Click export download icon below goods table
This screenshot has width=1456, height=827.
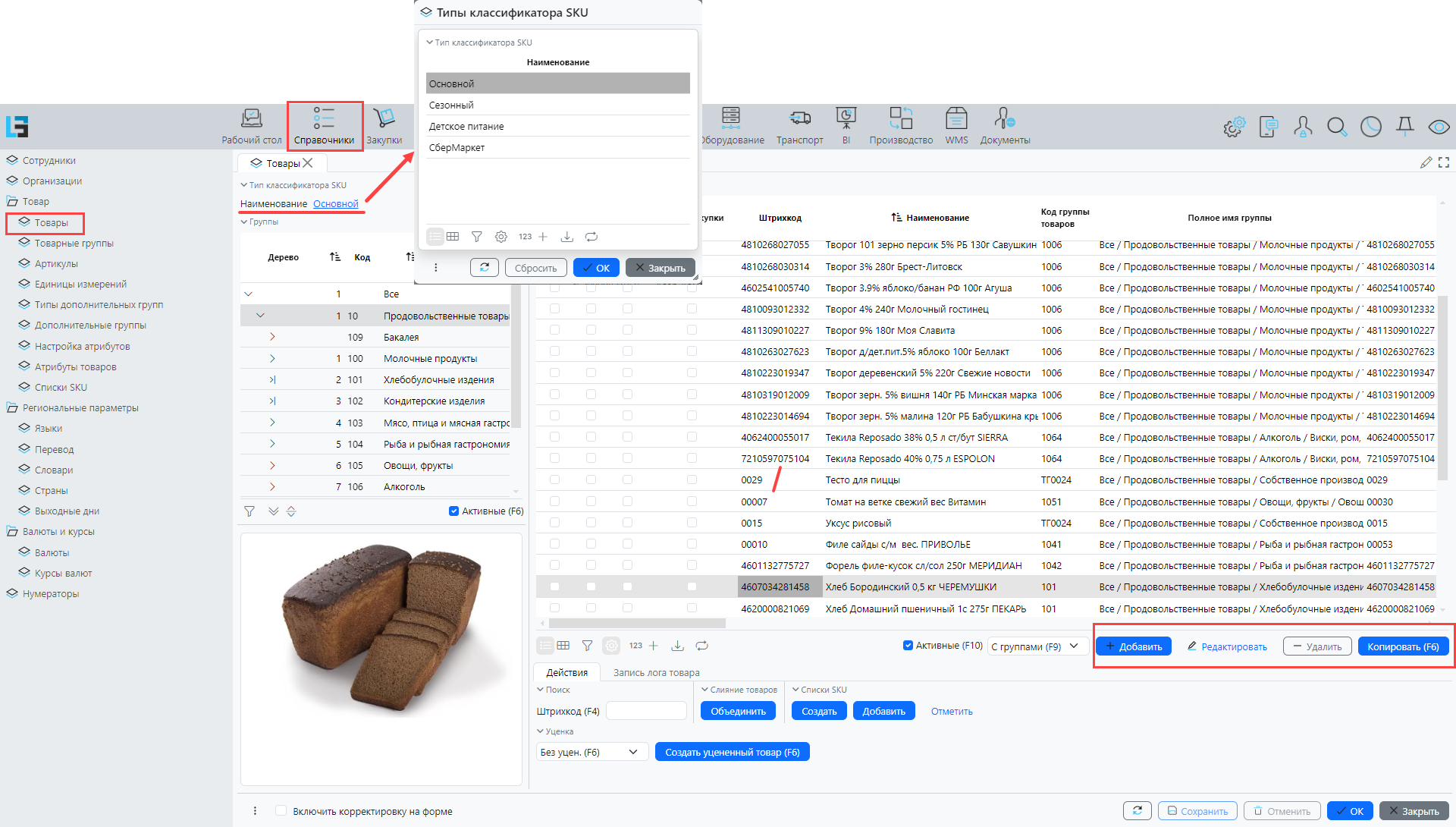pyautogui.click(x=677, y=646)
